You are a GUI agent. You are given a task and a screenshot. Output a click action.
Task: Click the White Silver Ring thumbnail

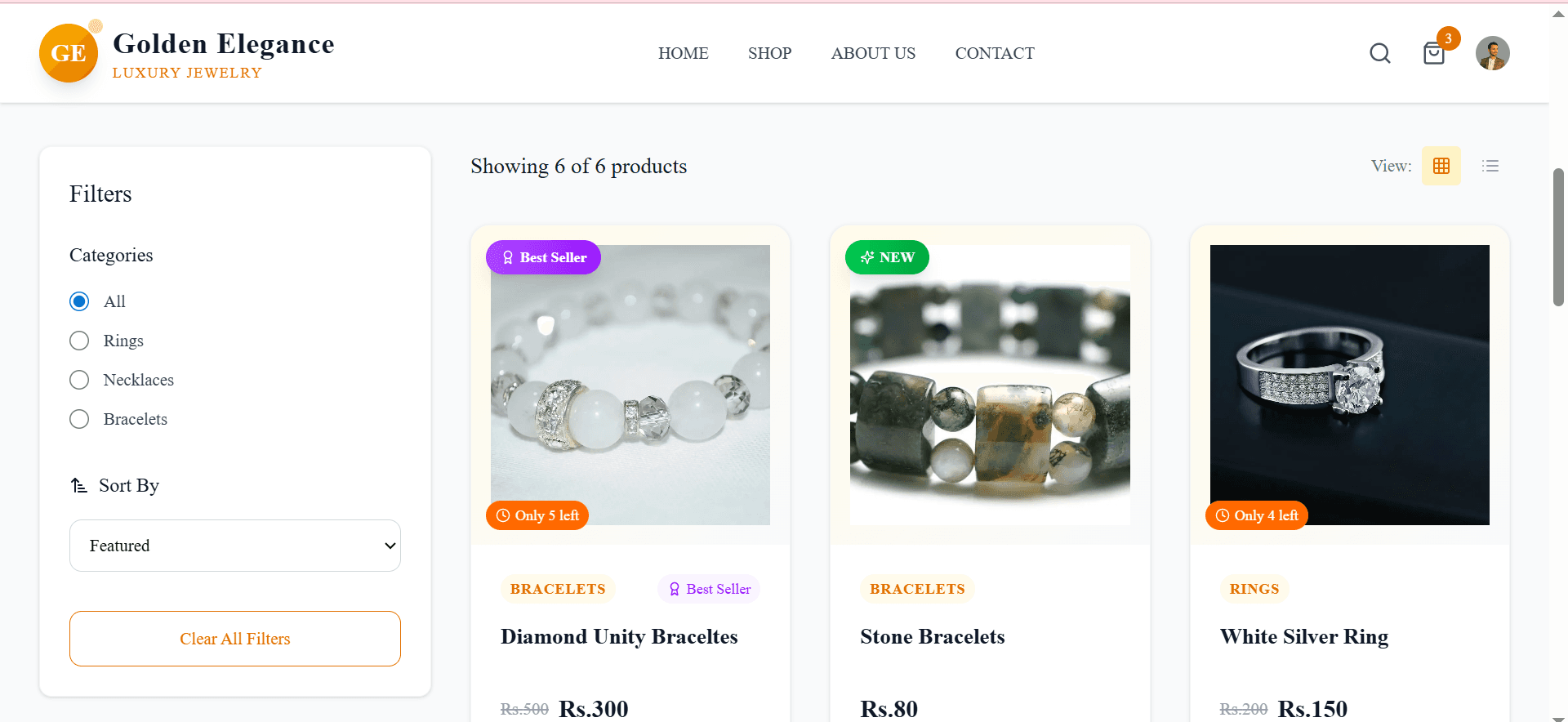tap(1349, 385)
